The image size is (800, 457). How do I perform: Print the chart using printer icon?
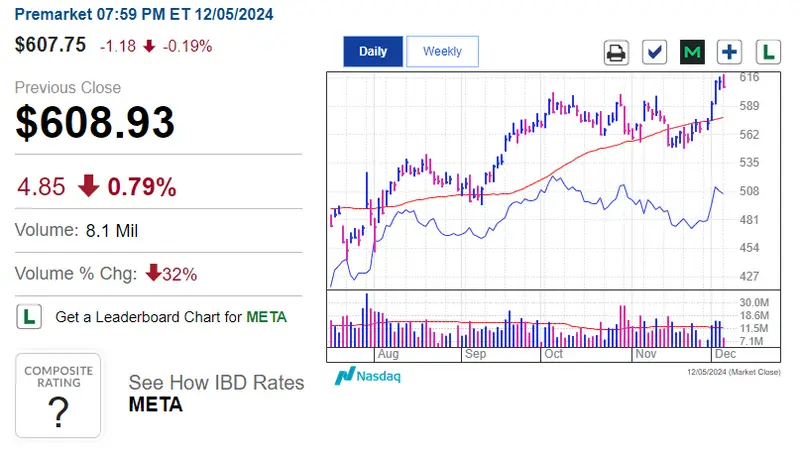(x=616, y=52)
